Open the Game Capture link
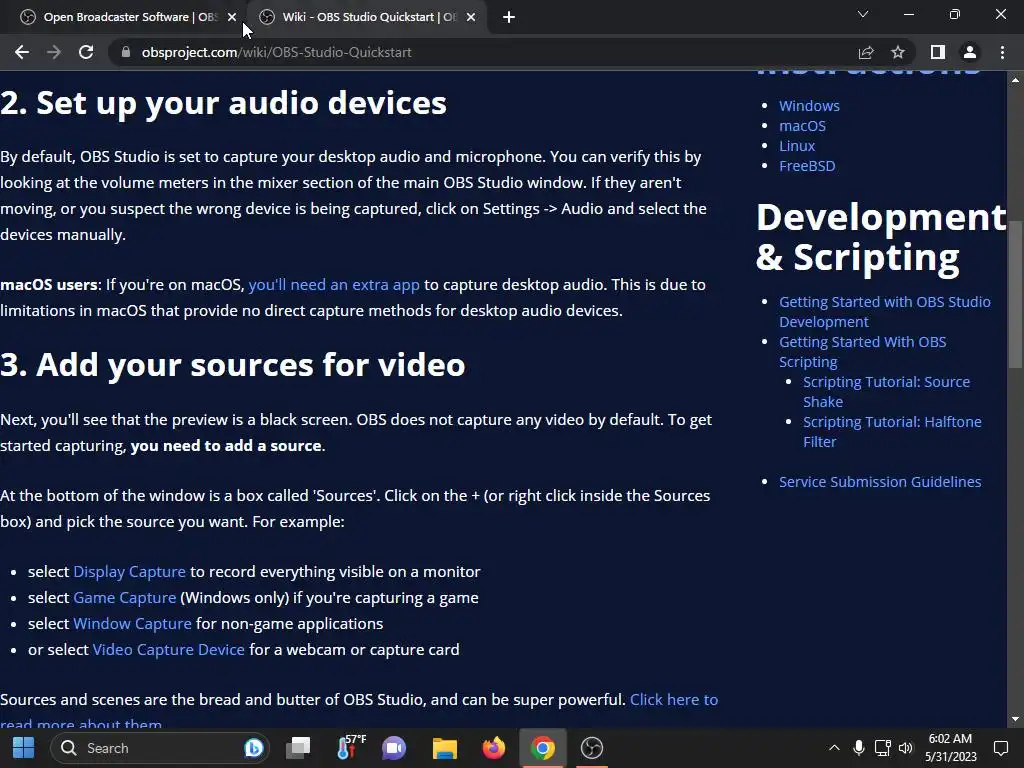The width and height of the screenshot is (1024, 768). pyautogui.click(x=125, y=598)
